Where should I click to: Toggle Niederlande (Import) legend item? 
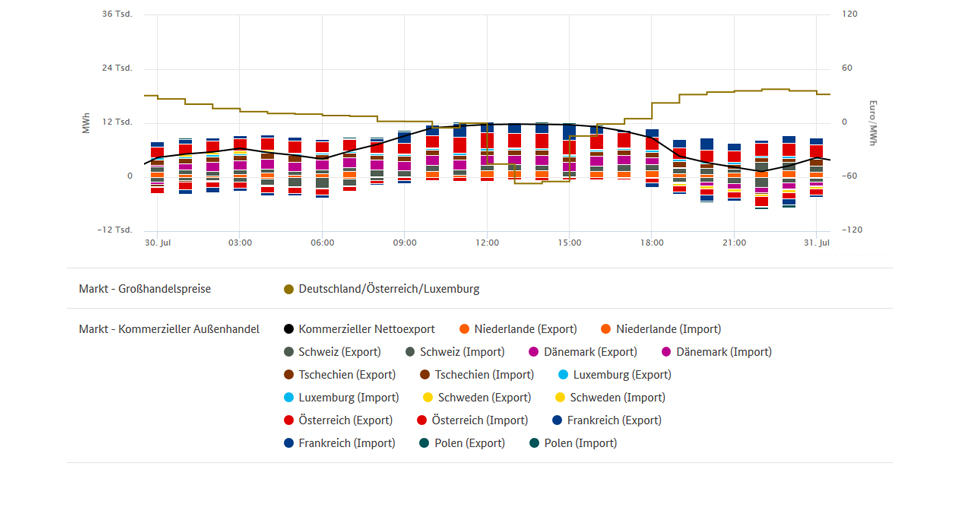[x=661, y=329]
